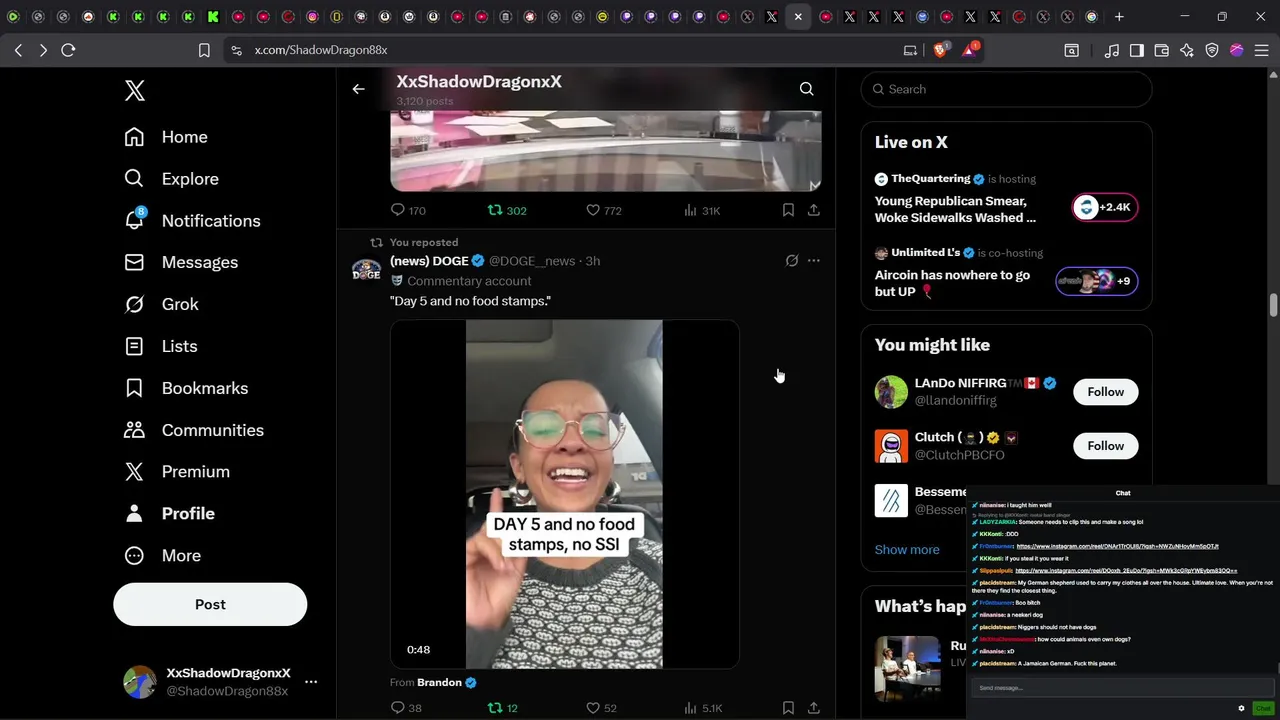Open the Home page from sidebar
Image resolution: width=1280 pixels, height=720 pixels.
166,137
